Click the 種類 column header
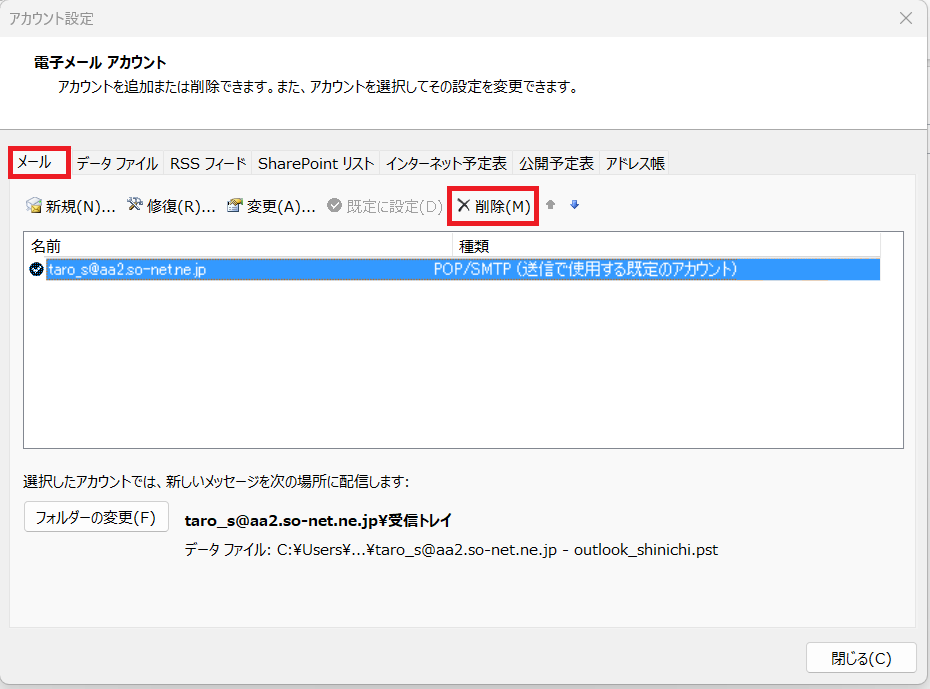This screenshot has height=689, width=930. point(473,245)
